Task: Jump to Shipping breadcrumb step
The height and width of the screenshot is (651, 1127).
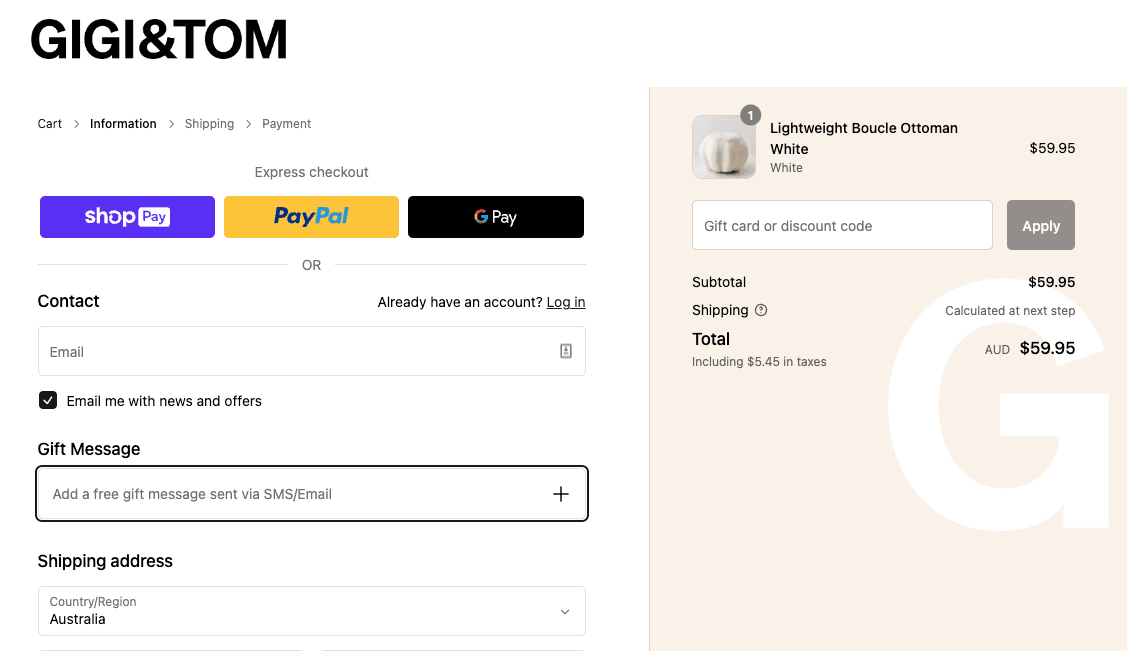Action: 209,124
